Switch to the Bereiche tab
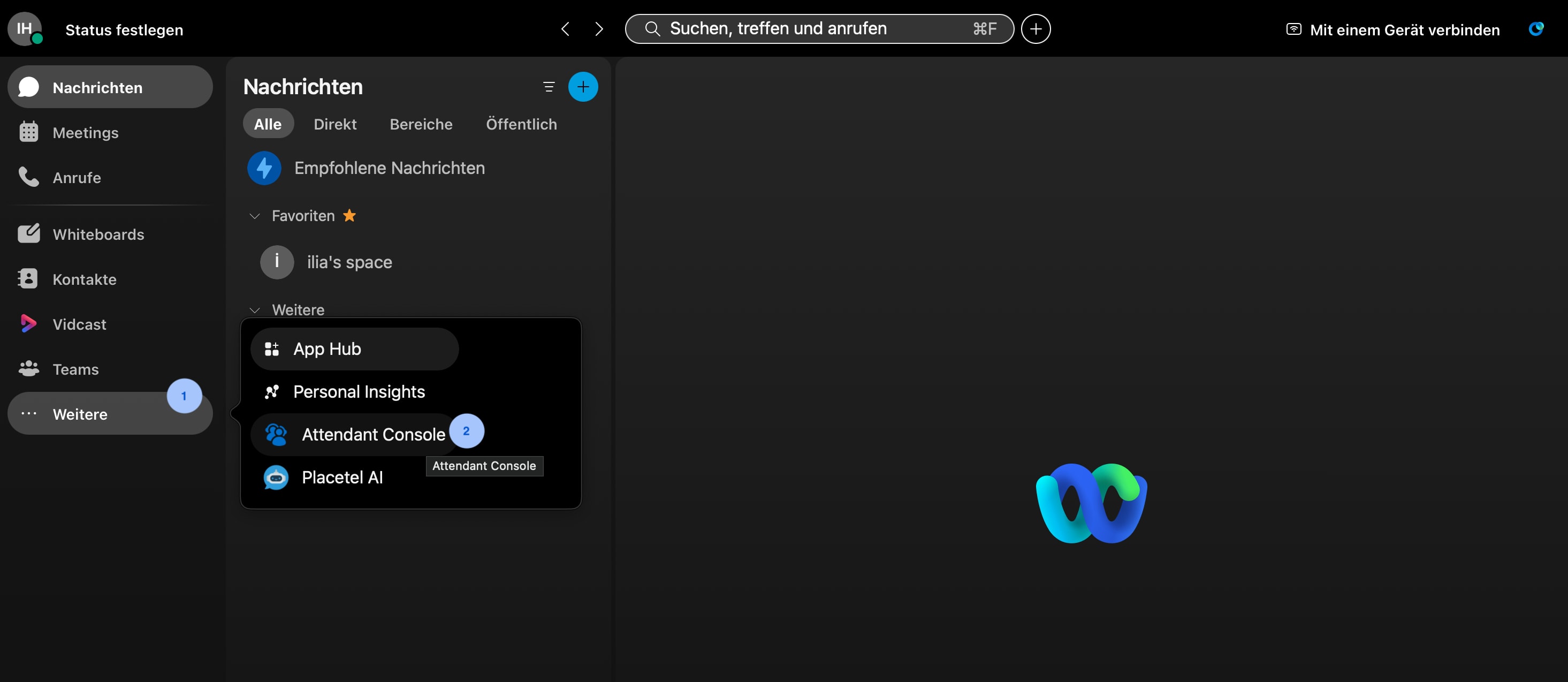This screenshot has height=682, width=1568. pyautogui.click(x=421, y=124)
